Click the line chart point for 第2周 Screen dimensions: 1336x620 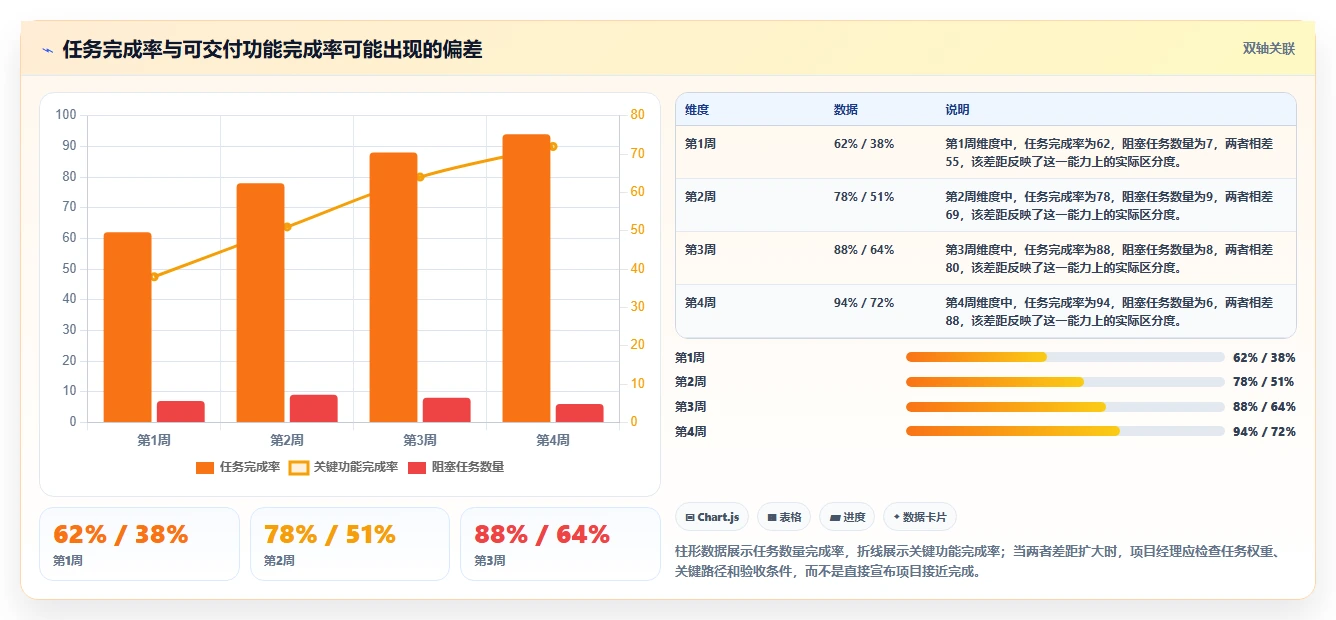pos(287,227)
